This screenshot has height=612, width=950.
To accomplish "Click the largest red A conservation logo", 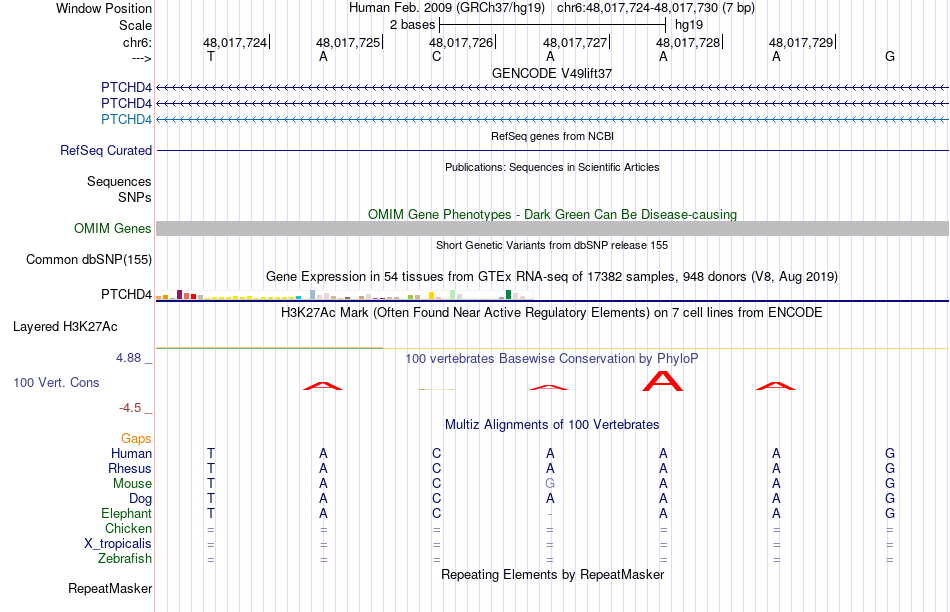I will [663, 381].
